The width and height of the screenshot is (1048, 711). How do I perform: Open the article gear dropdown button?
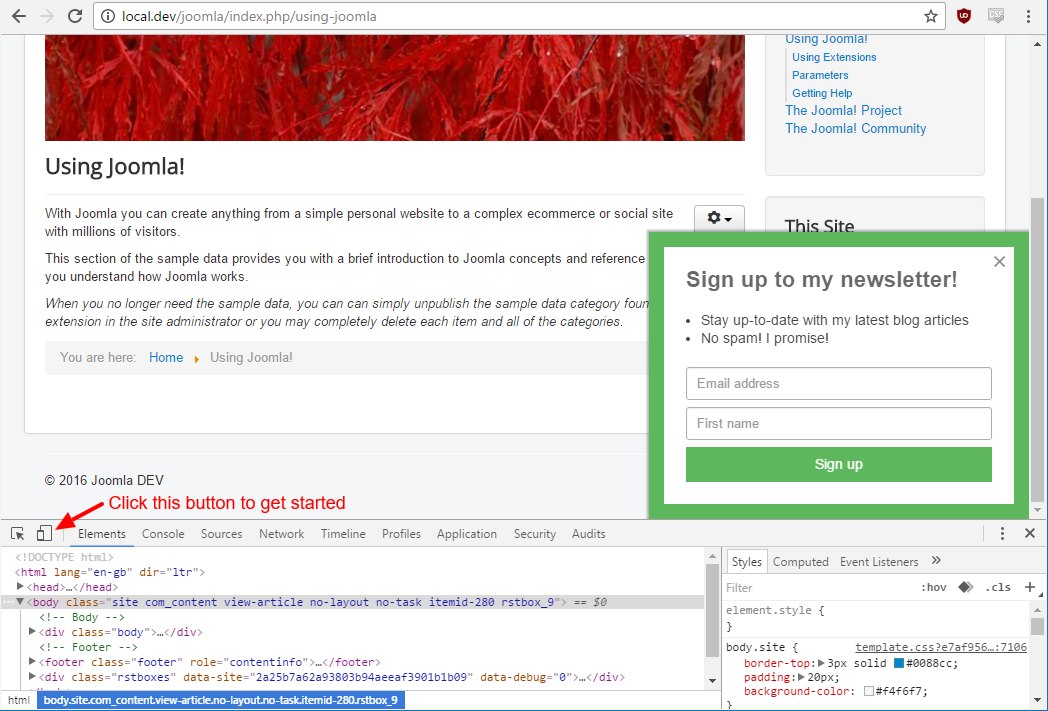click(719, 218)
